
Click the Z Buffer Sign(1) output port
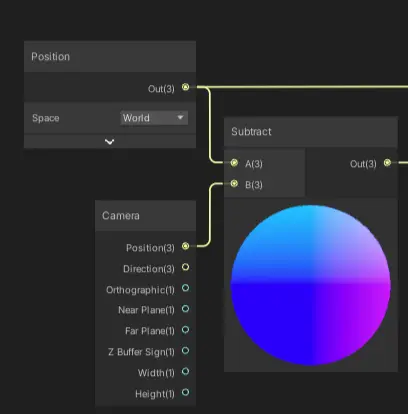tap(186, 351)
